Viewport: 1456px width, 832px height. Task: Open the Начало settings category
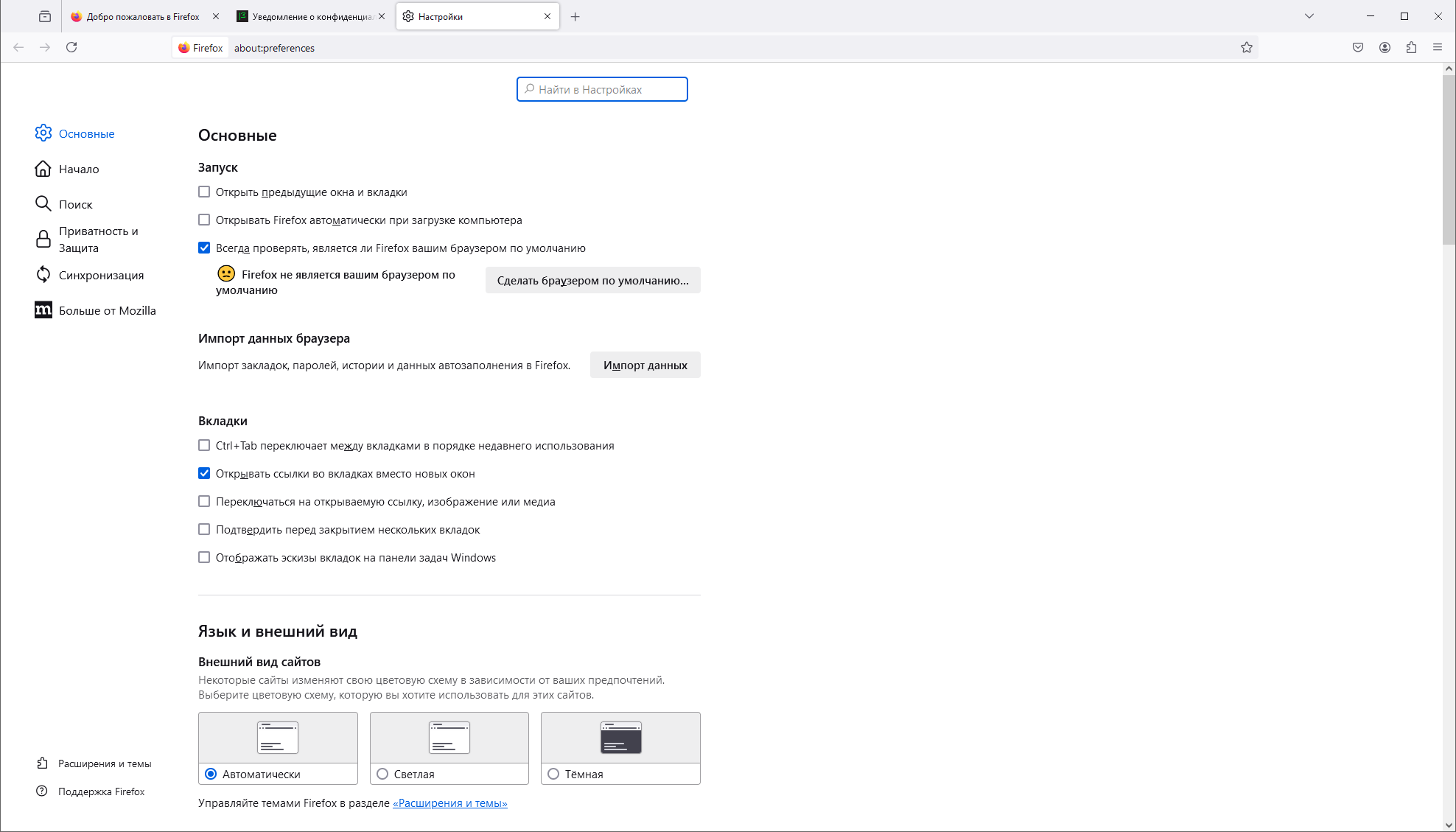point(79,169)
